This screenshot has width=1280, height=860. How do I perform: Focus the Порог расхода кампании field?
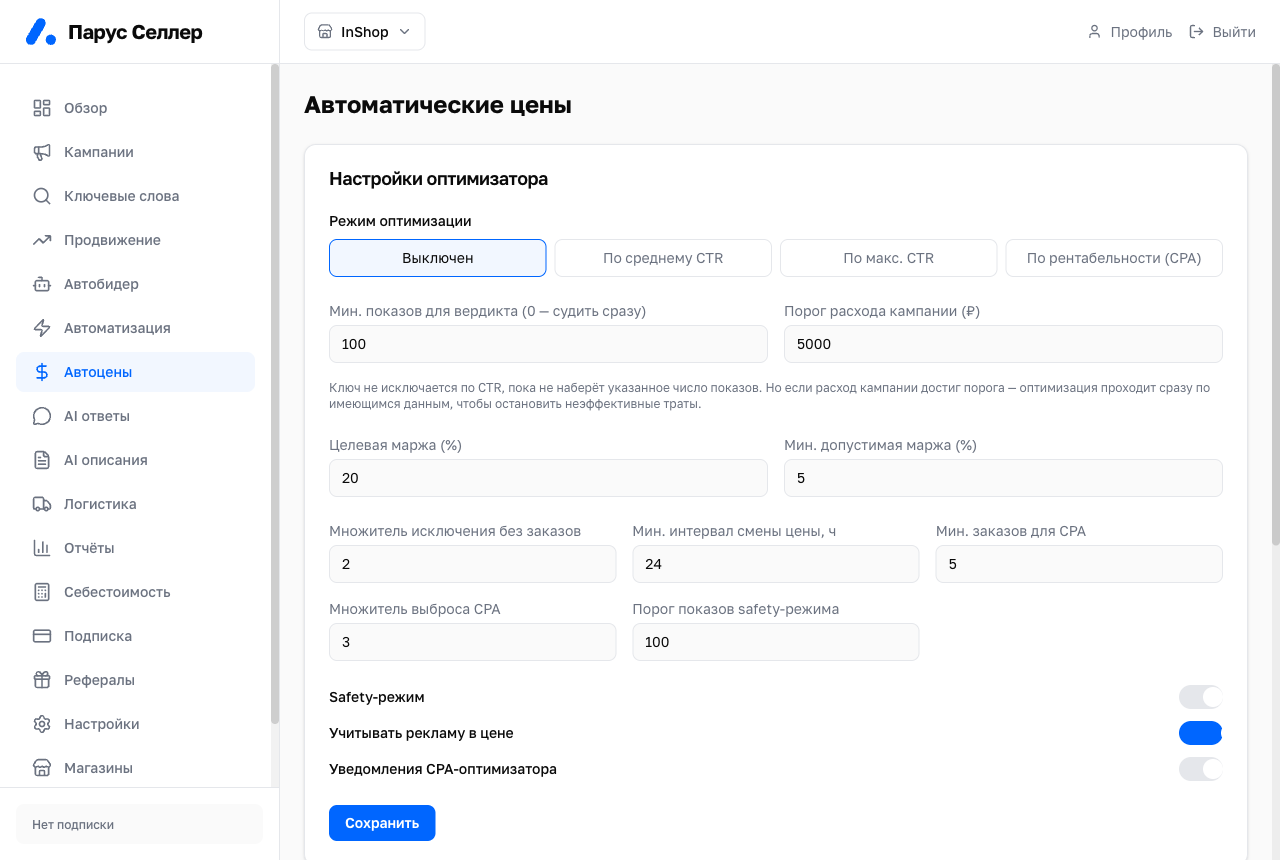1003,344
